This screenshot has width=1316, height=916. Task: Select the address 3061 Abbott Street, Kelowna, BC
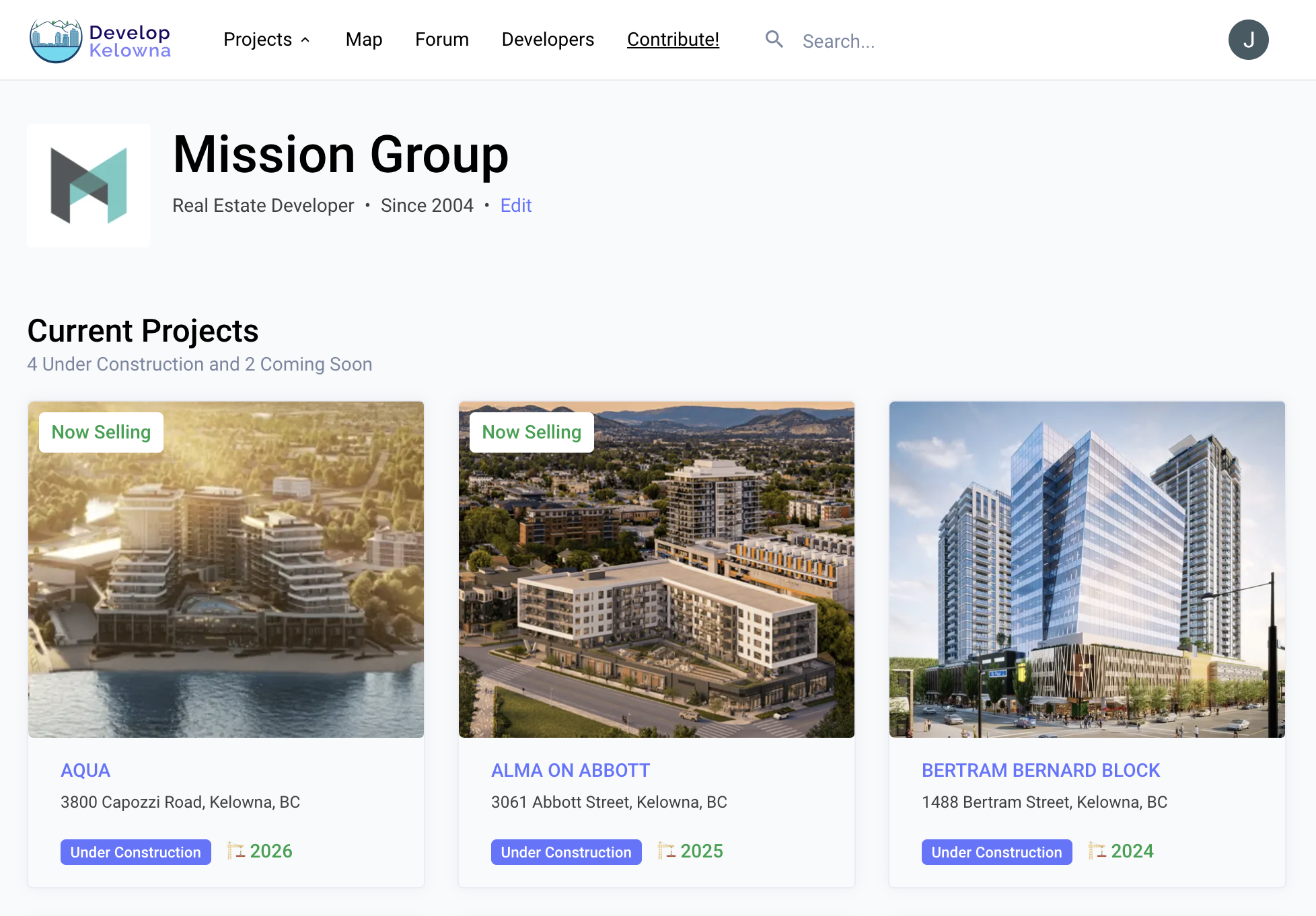609,802
